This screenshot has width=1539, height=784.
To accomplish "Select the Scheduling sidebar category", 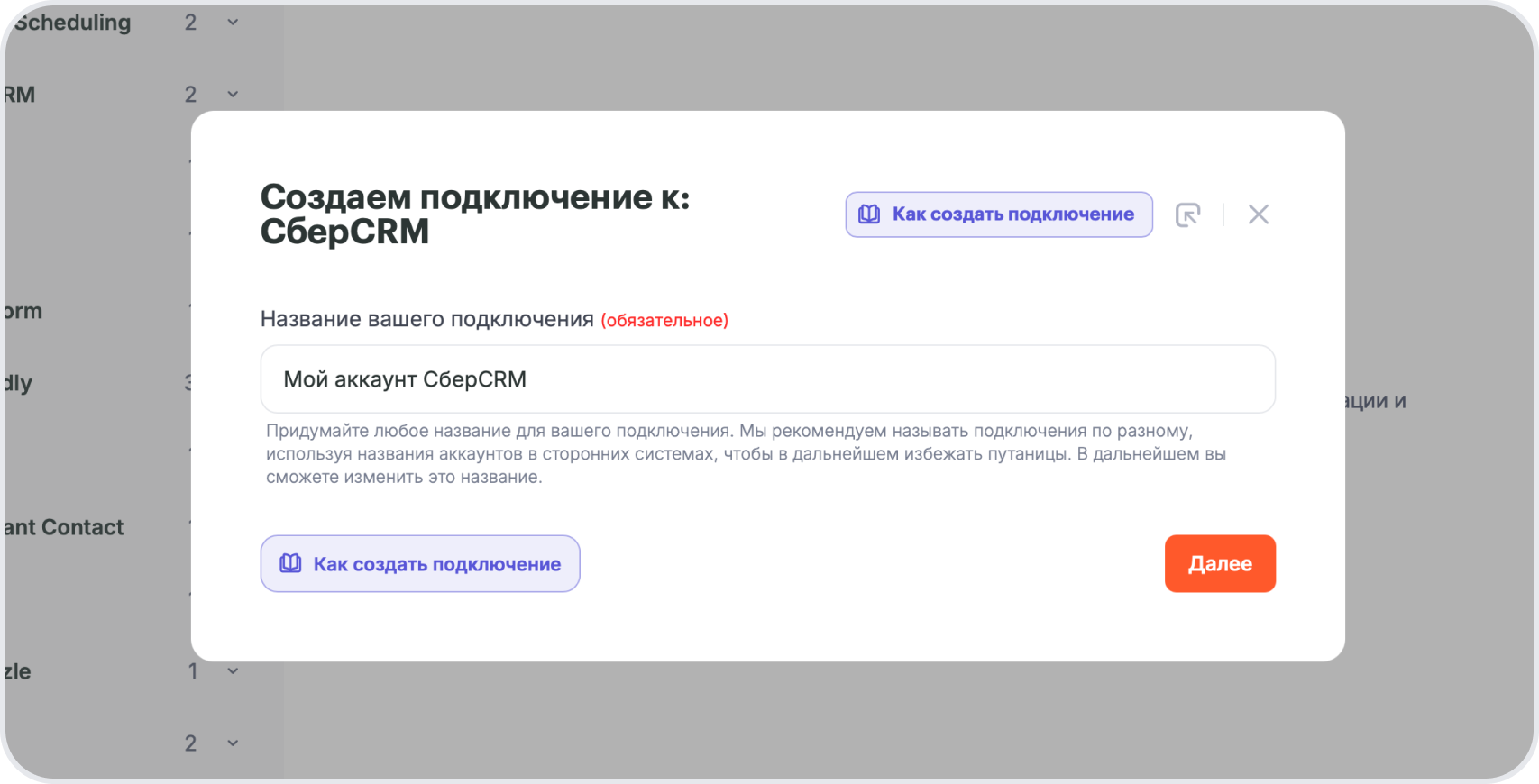I will coord(72,23).
